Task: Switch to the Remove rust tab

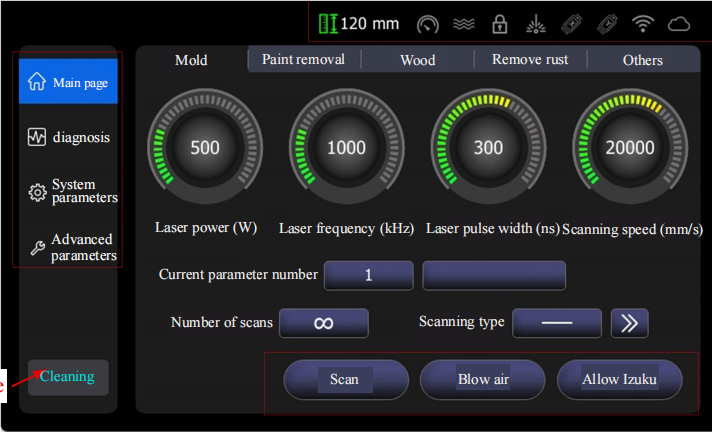Action: (x=529, y=60)
